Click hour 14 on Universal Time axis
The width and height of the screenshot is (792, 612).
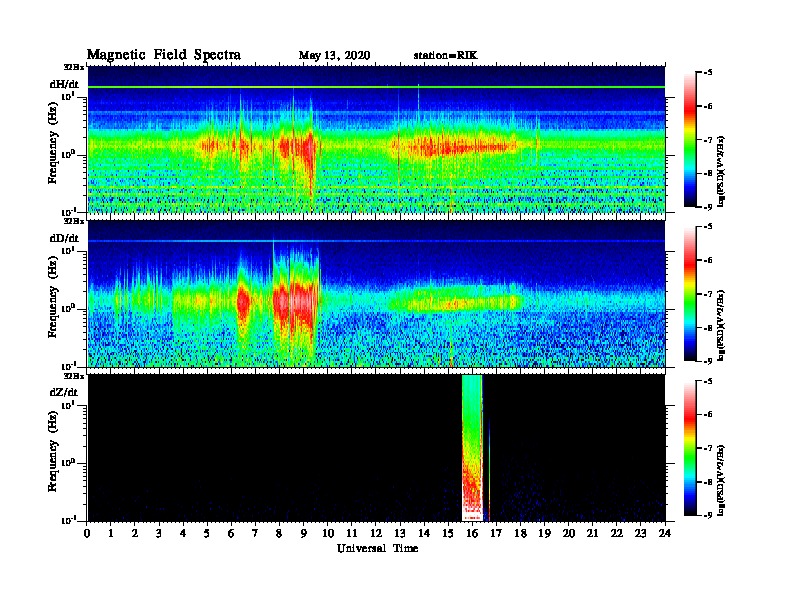424,533
